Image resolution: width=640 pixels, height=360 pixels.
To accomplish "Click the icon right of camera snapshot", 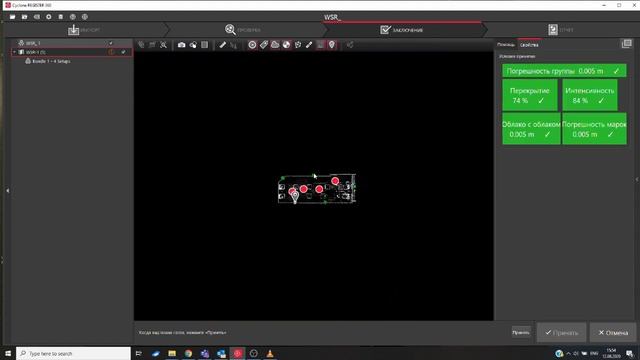I will pyautogui.click(x=193, y=45).
